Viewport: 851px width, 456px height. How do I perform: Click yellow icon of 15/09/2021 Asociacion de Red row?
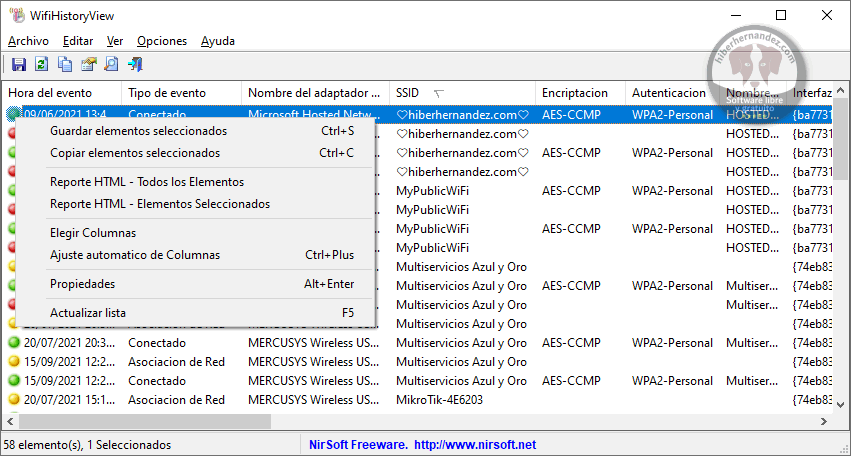[x=14, y=362]
